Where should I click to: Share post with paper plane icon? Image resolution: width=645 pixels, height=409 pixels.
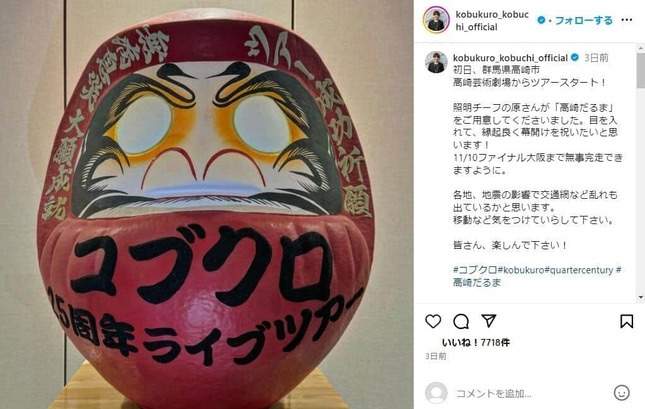(489, 321)
